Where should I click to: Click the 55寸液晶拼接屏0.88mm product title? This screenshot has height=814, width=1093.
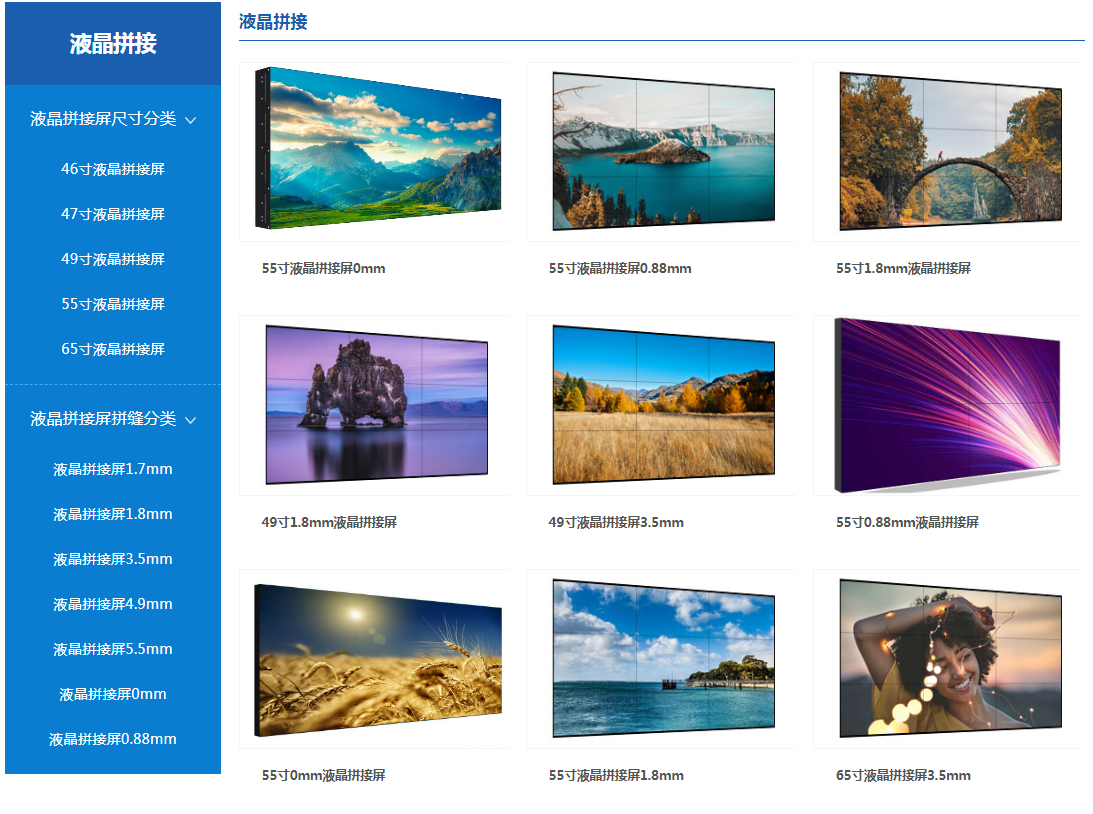click(620, 268)
